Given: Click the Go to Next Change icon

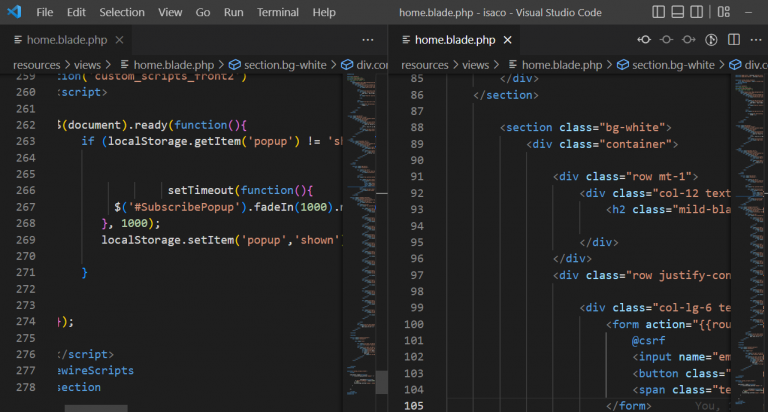Looking at the screenshot, I should click(x=689, y=40).
